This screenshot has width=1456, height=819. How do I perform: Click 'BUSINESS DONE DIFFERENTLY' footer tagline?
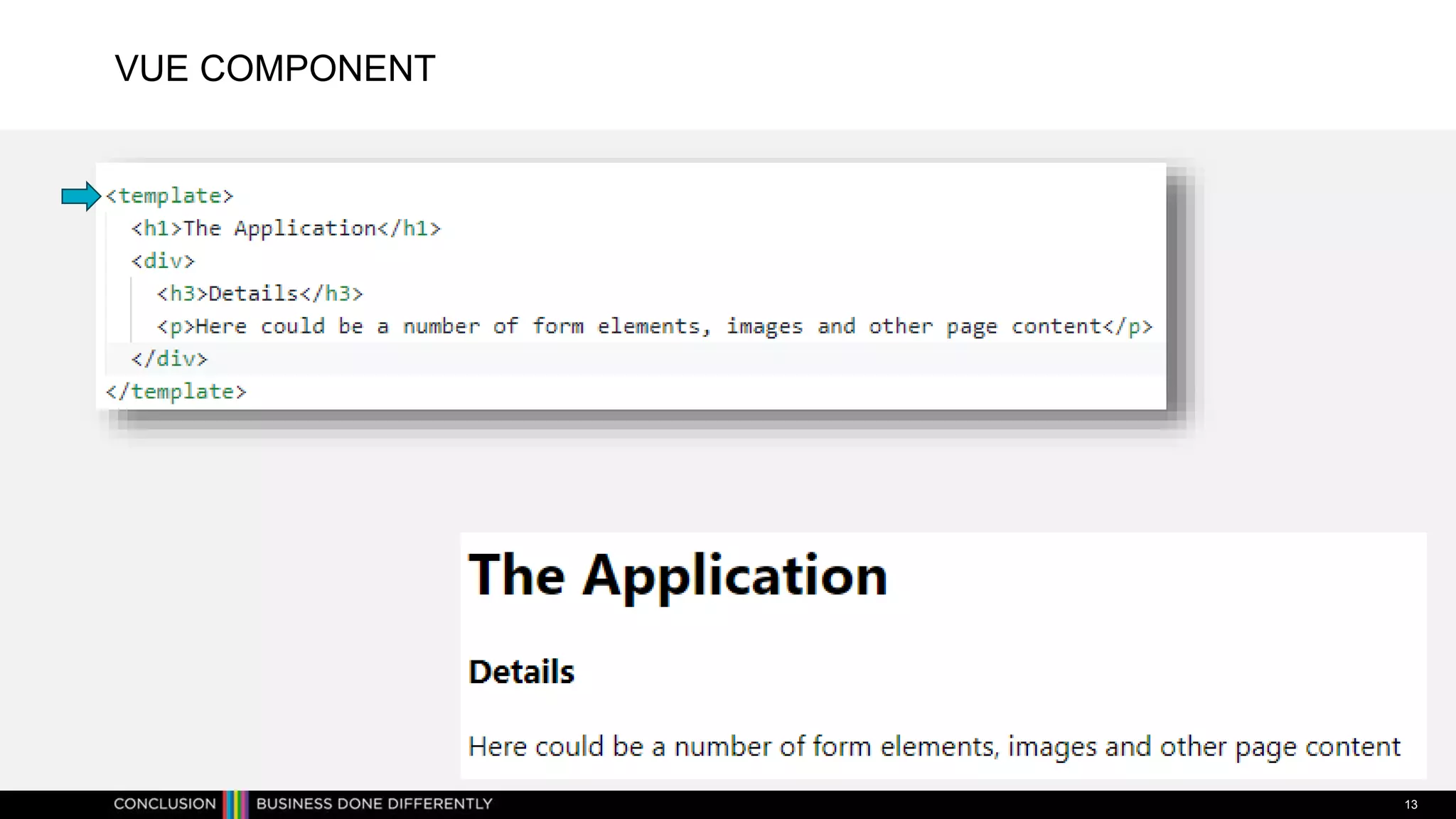(x=374, y=804)
